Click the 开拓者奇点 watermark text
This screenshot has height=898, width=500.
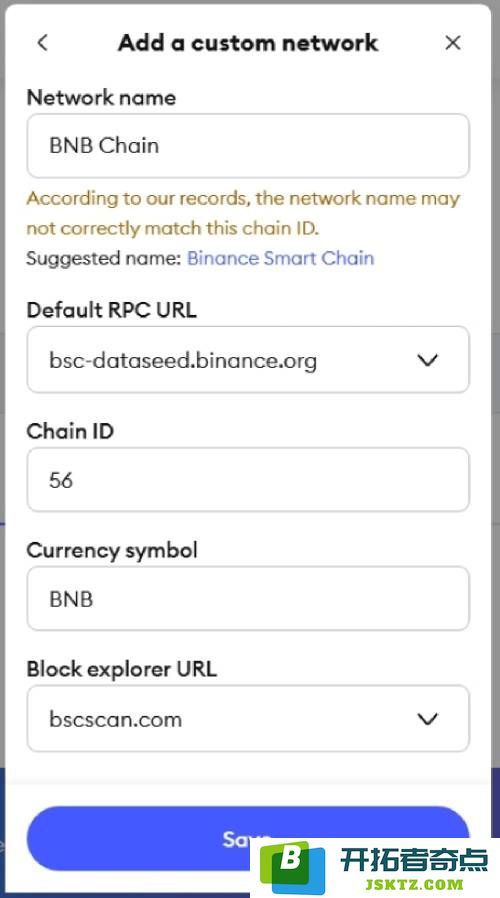pos(415,859)
